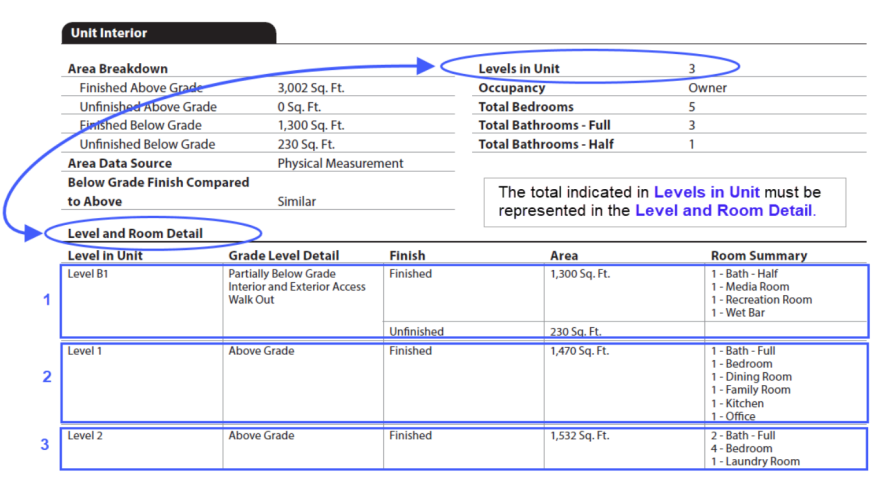Click the 1 - Family Room entry

click(x=751, y=389)
